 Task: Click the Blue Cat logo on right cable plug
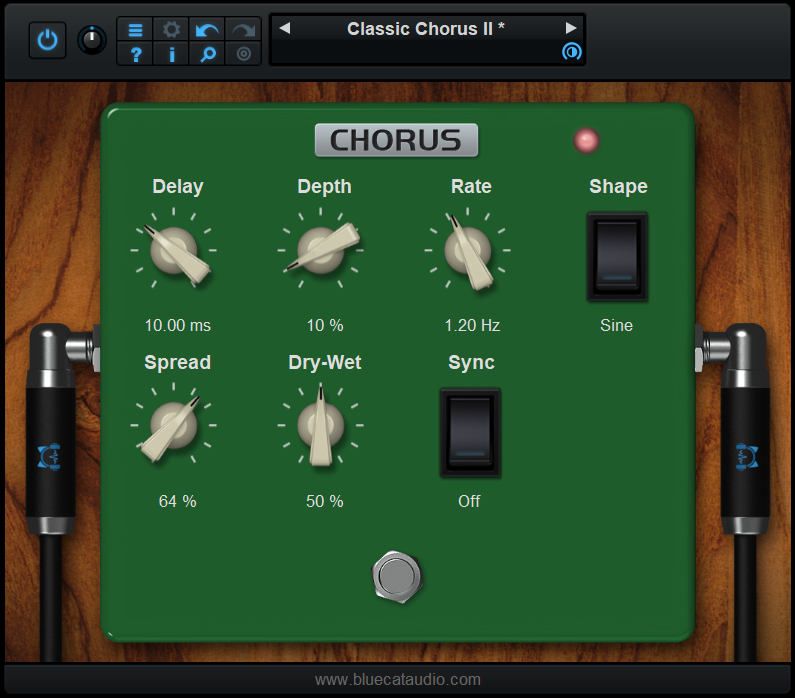747,457
